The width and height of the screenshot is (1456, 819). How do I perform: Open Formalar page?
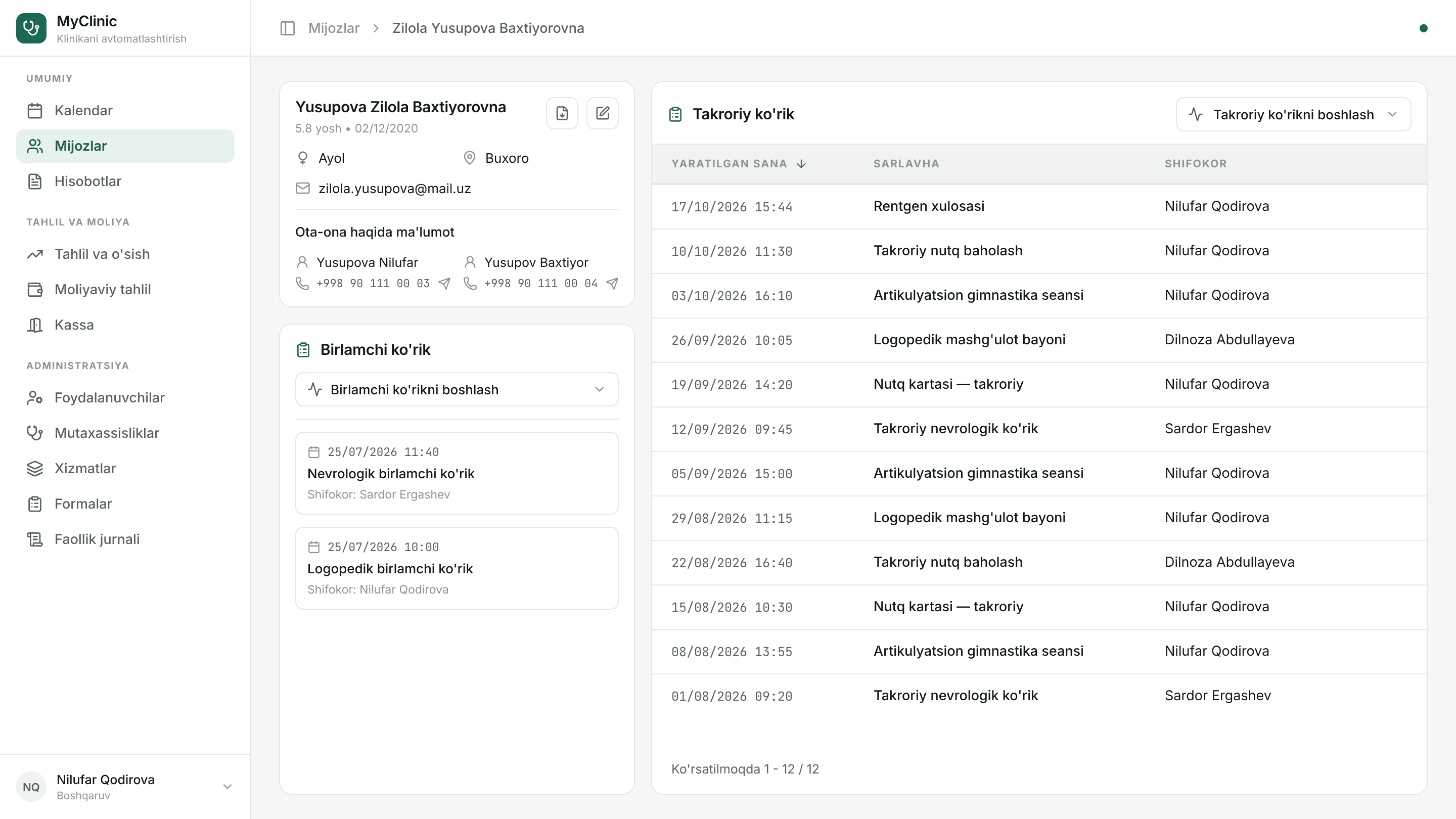125,504
